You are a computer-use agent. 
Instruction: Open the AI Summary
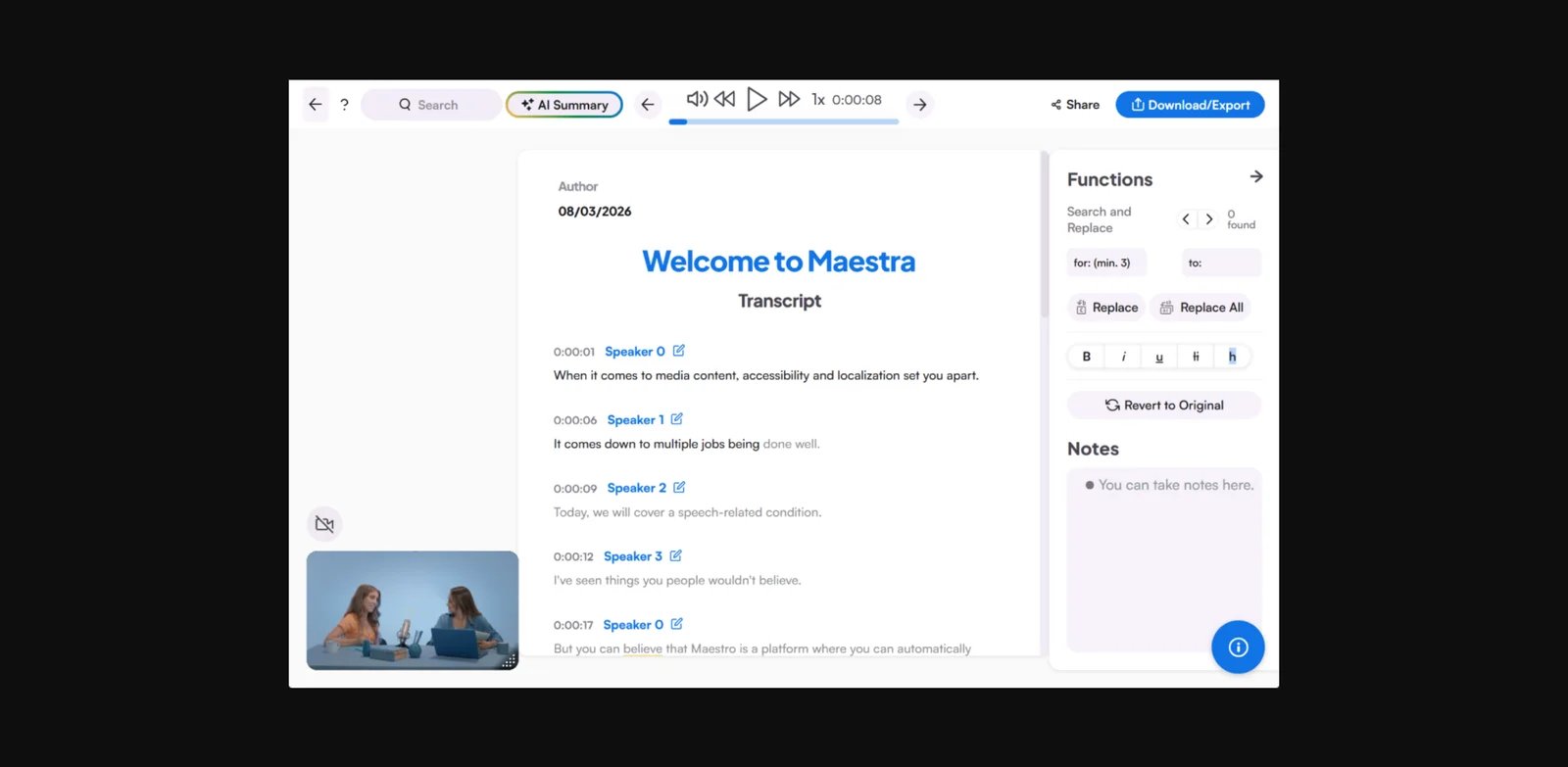[x=564, y=105]
